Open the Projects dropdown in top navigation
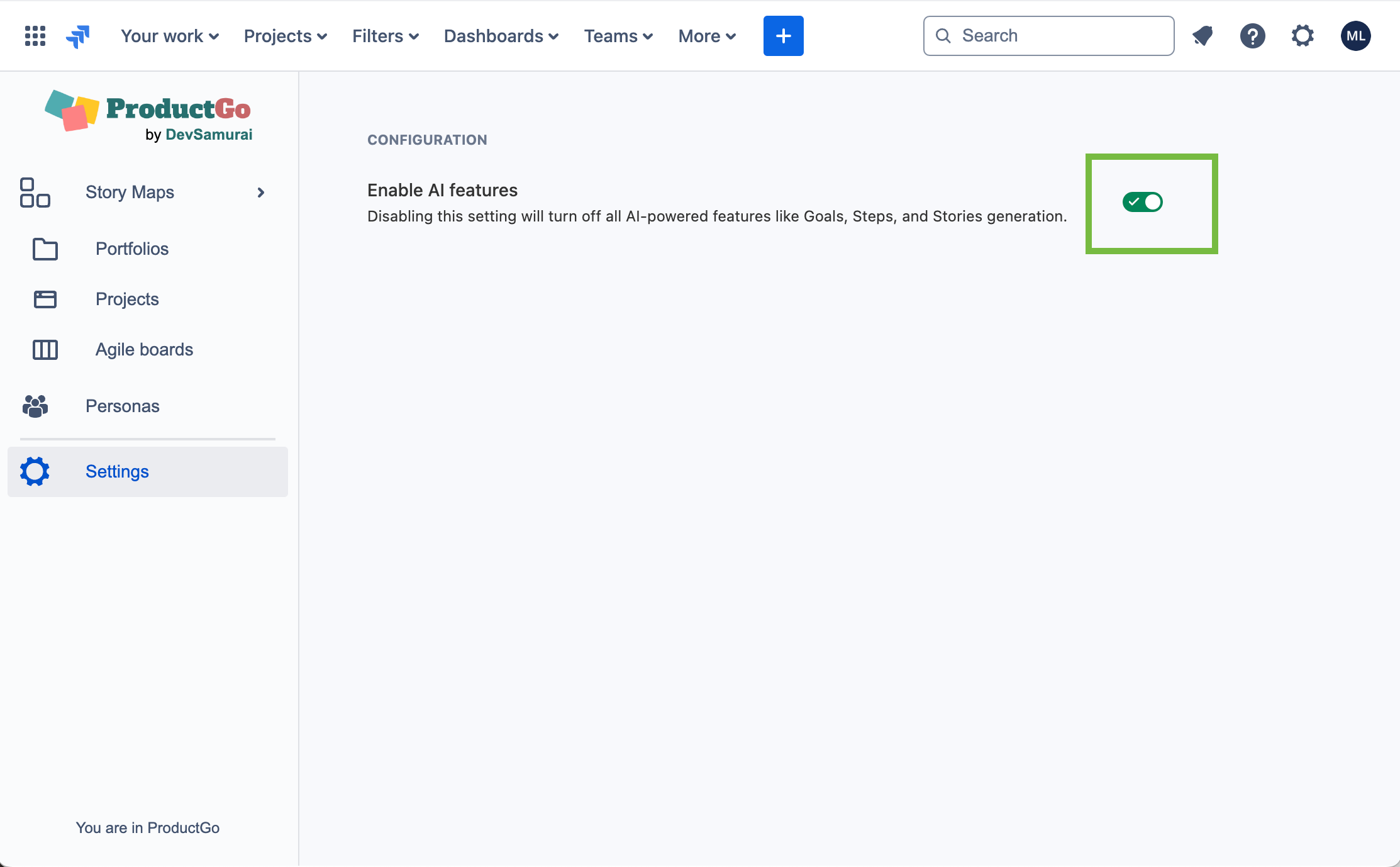 285,36
